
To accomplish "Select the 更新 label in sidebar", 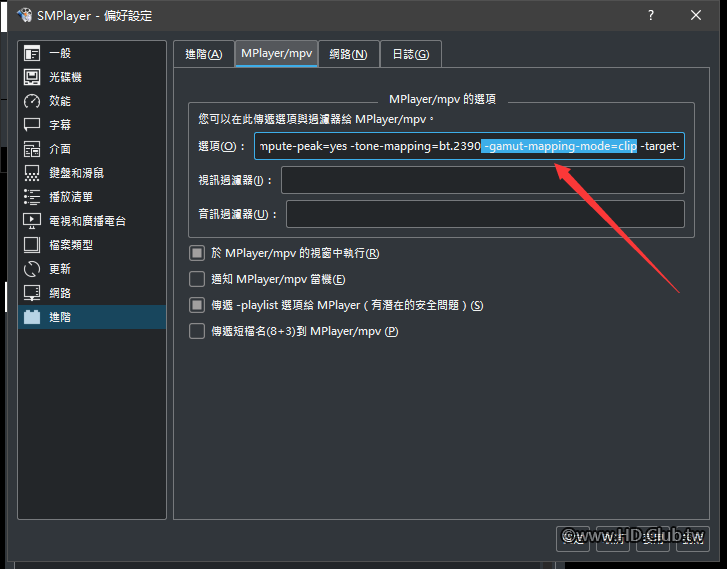I will pos(60,269).
